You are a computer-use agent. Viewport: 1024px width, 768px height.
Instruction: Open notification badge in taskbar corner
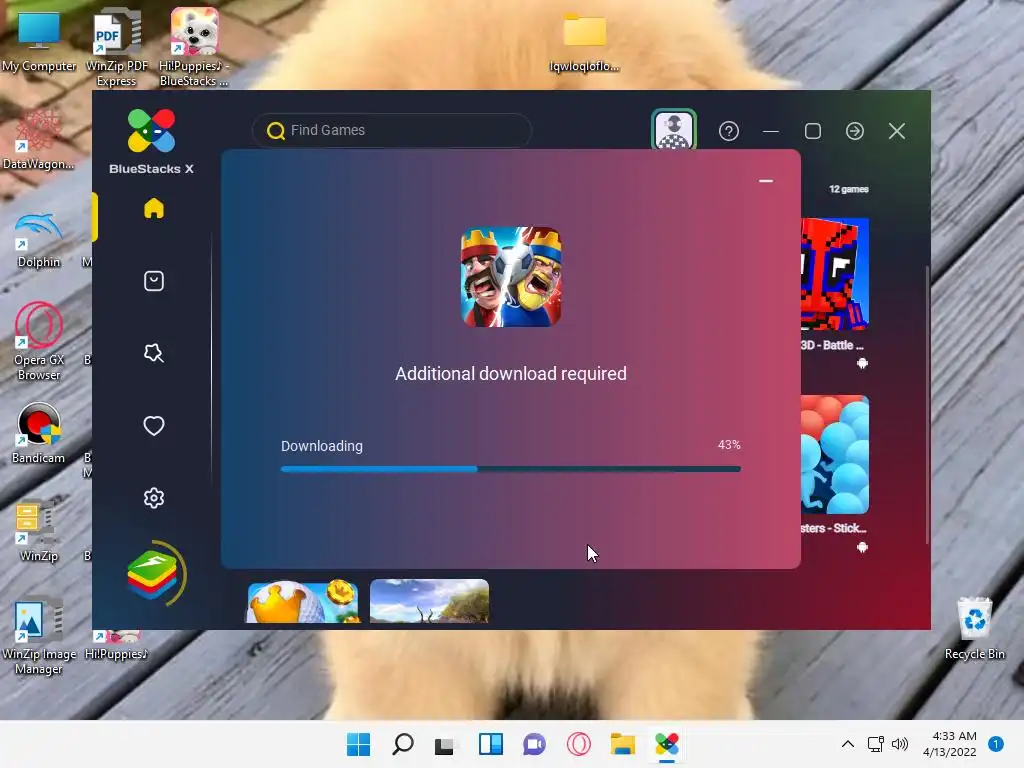[996, 743]
